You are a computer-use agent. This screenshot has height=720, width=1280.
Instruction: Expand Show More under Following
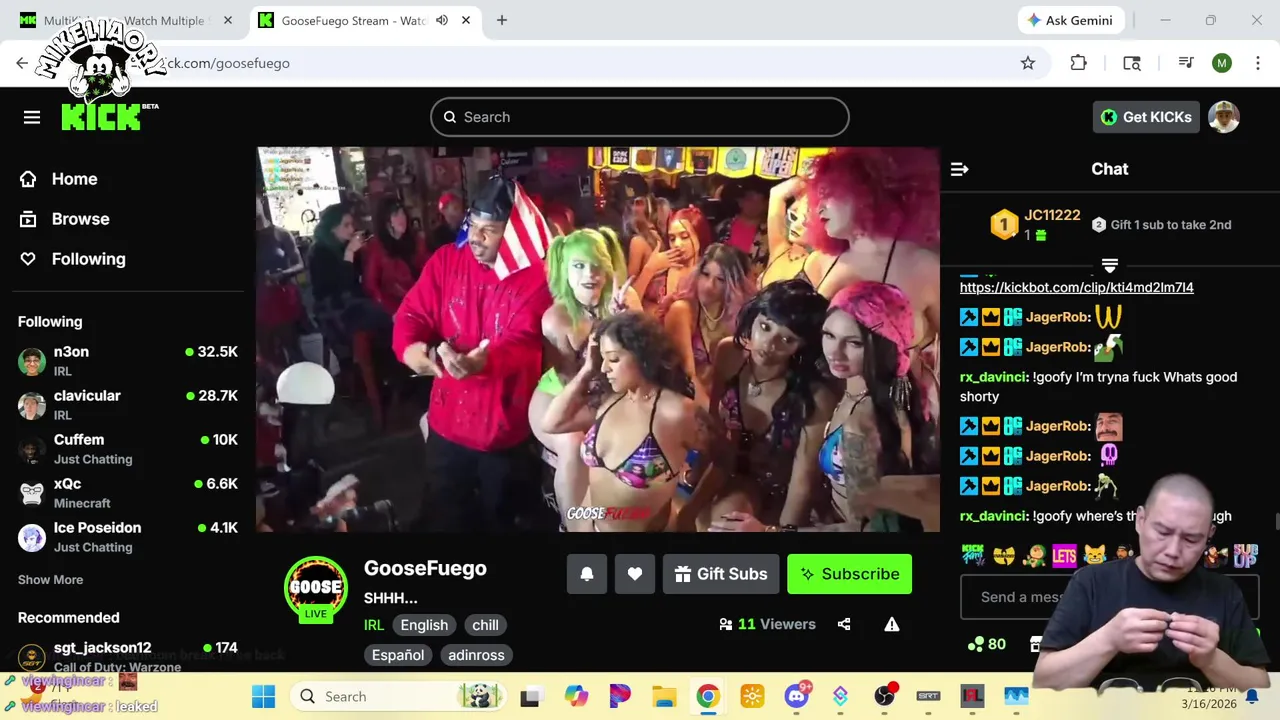(50, 580)
